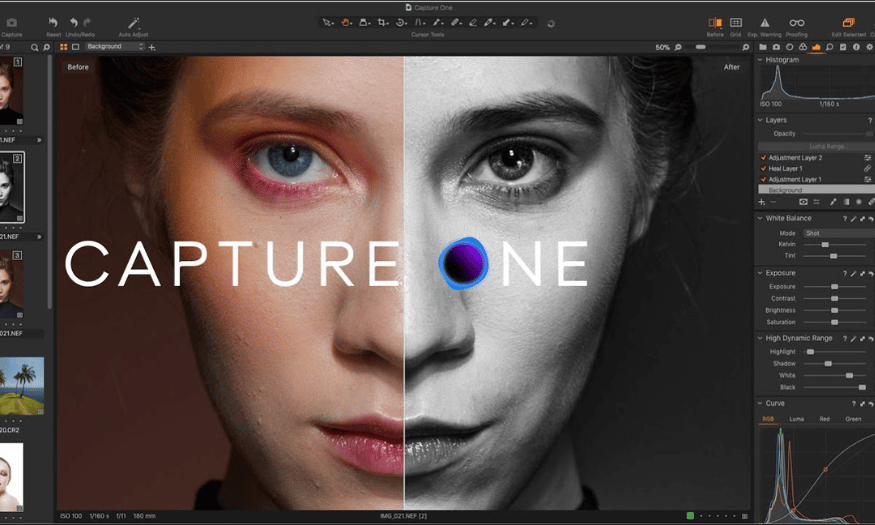The width and height of the screenshot is (875, 525).
Task: Select the Rotation cursor tool
Action: (x=401, y=23)
